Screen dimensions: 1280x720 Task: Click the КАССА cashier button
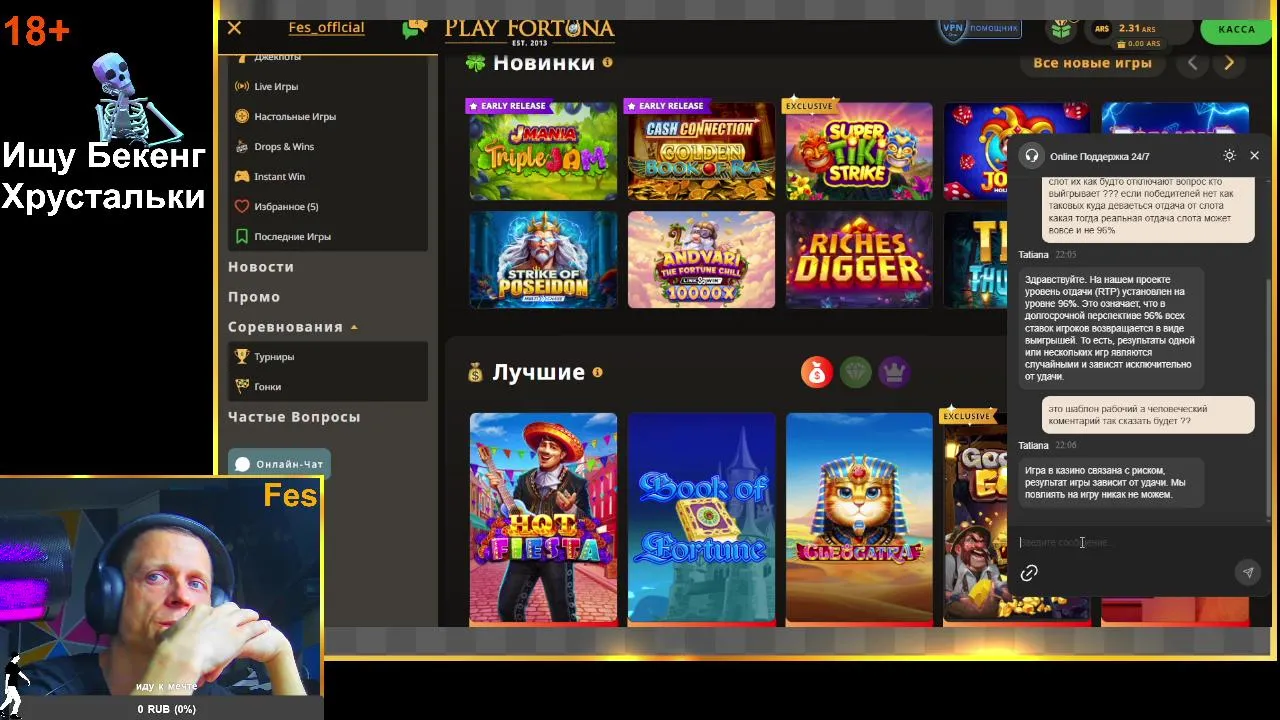click(x=1236, y=29)
